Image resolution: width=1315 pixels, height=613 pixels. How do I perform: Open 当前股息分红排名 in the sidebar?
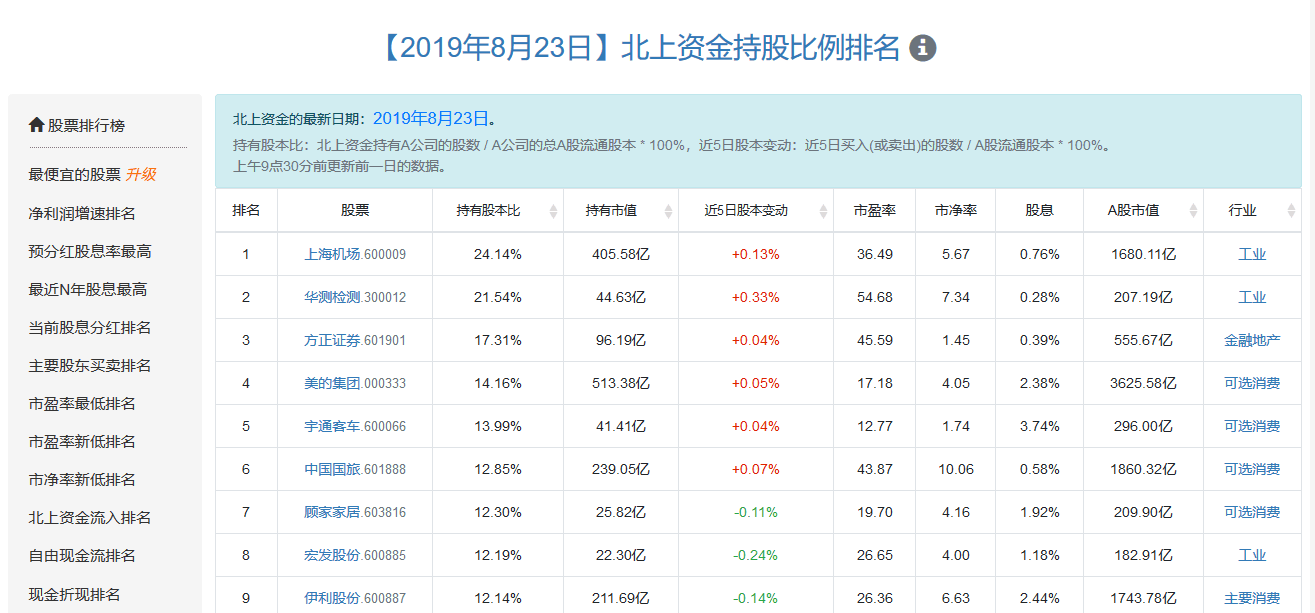90,327
